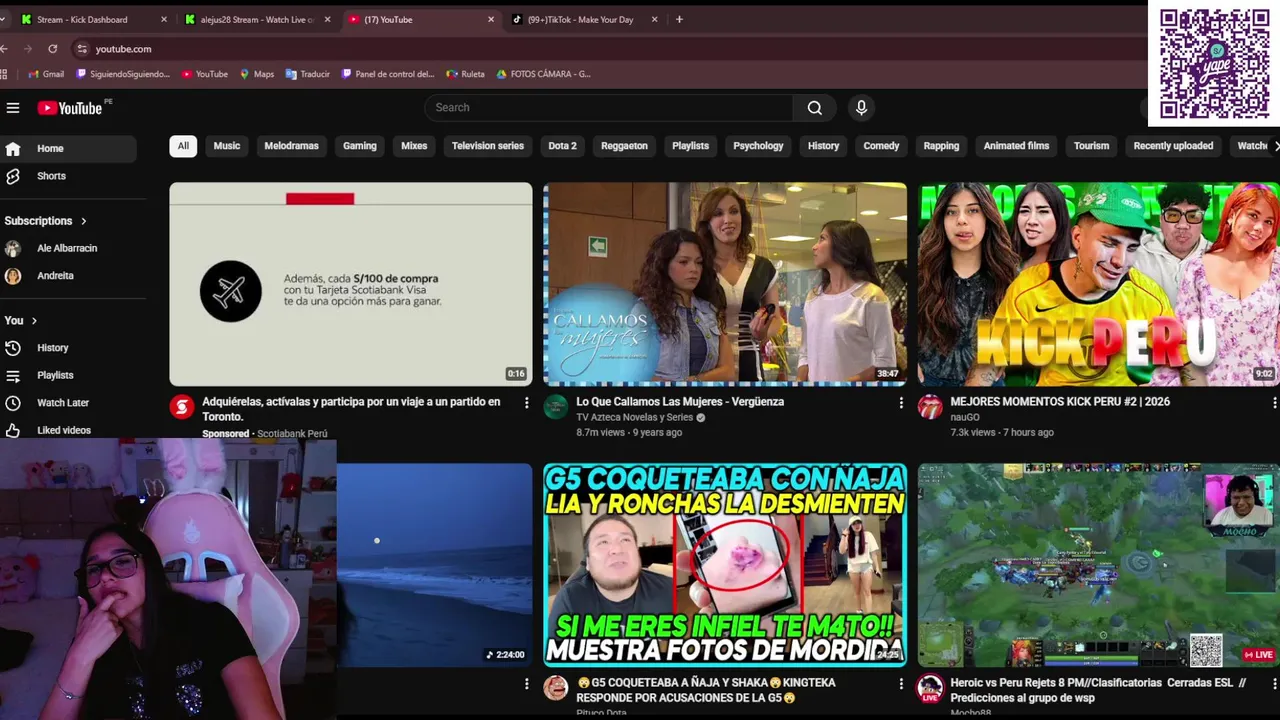Viewport: 1280px width, 720px height.
Task: Select the Mixes filter chip
Action: click(x=414, y=146)
